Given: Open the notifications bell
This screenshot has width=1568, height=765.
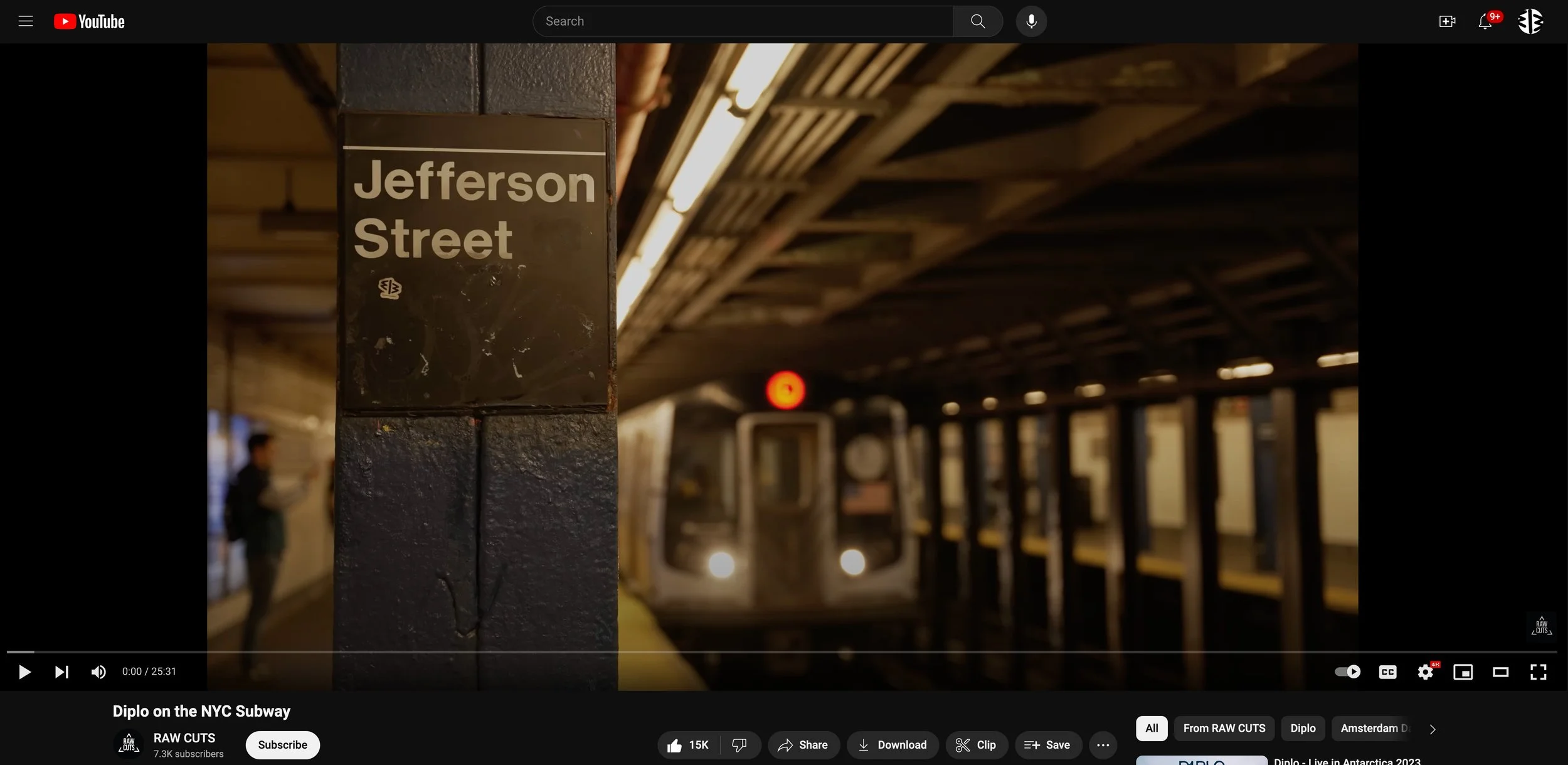Looking at the screenshot, I should (1485, 21).
